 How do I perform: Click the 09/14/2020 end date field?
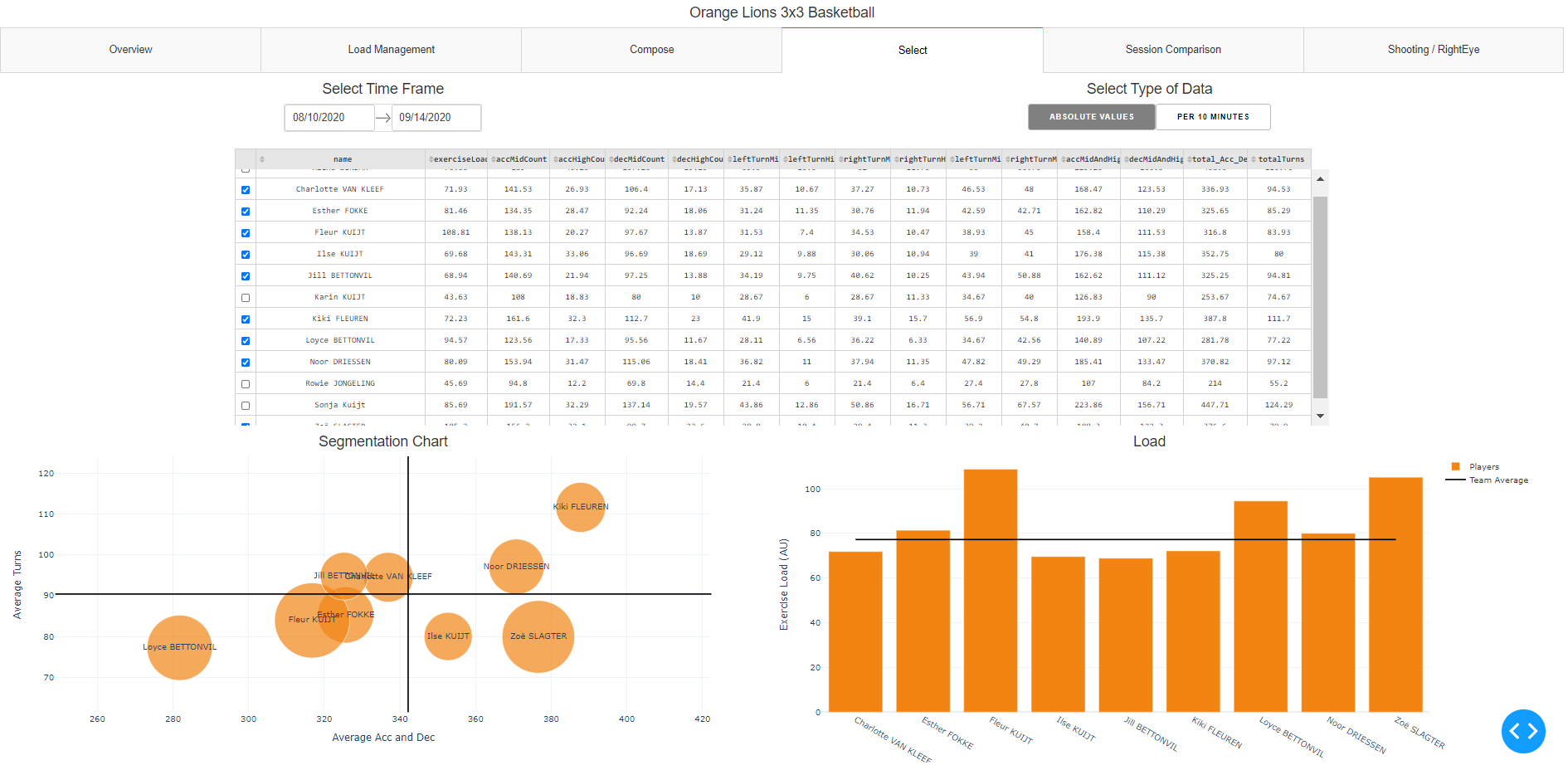(x=436, y=117)
